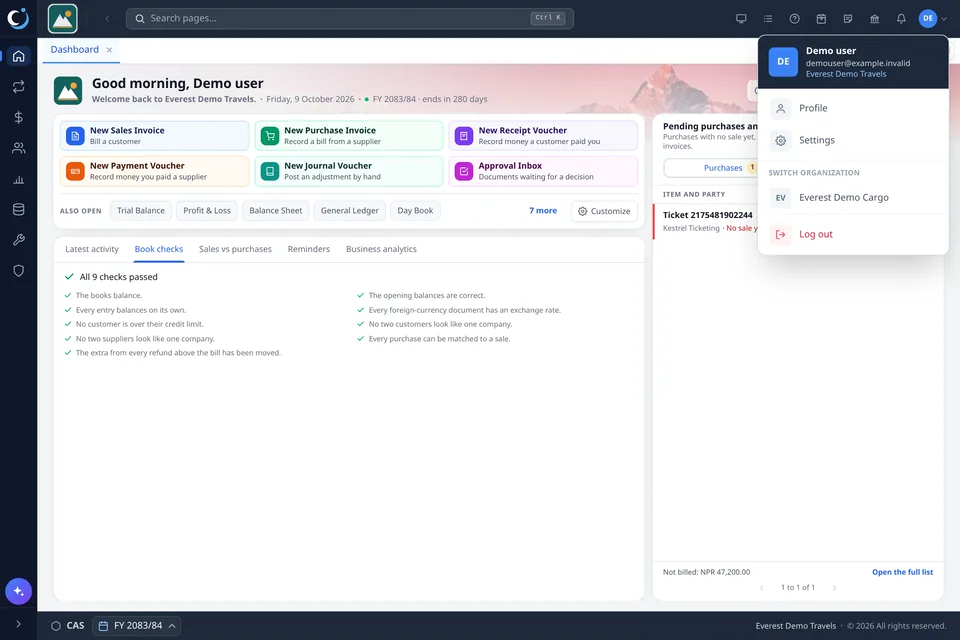
Task: Select the Business analytics tab
Action: pyautogui.click(x=381, y=249)
